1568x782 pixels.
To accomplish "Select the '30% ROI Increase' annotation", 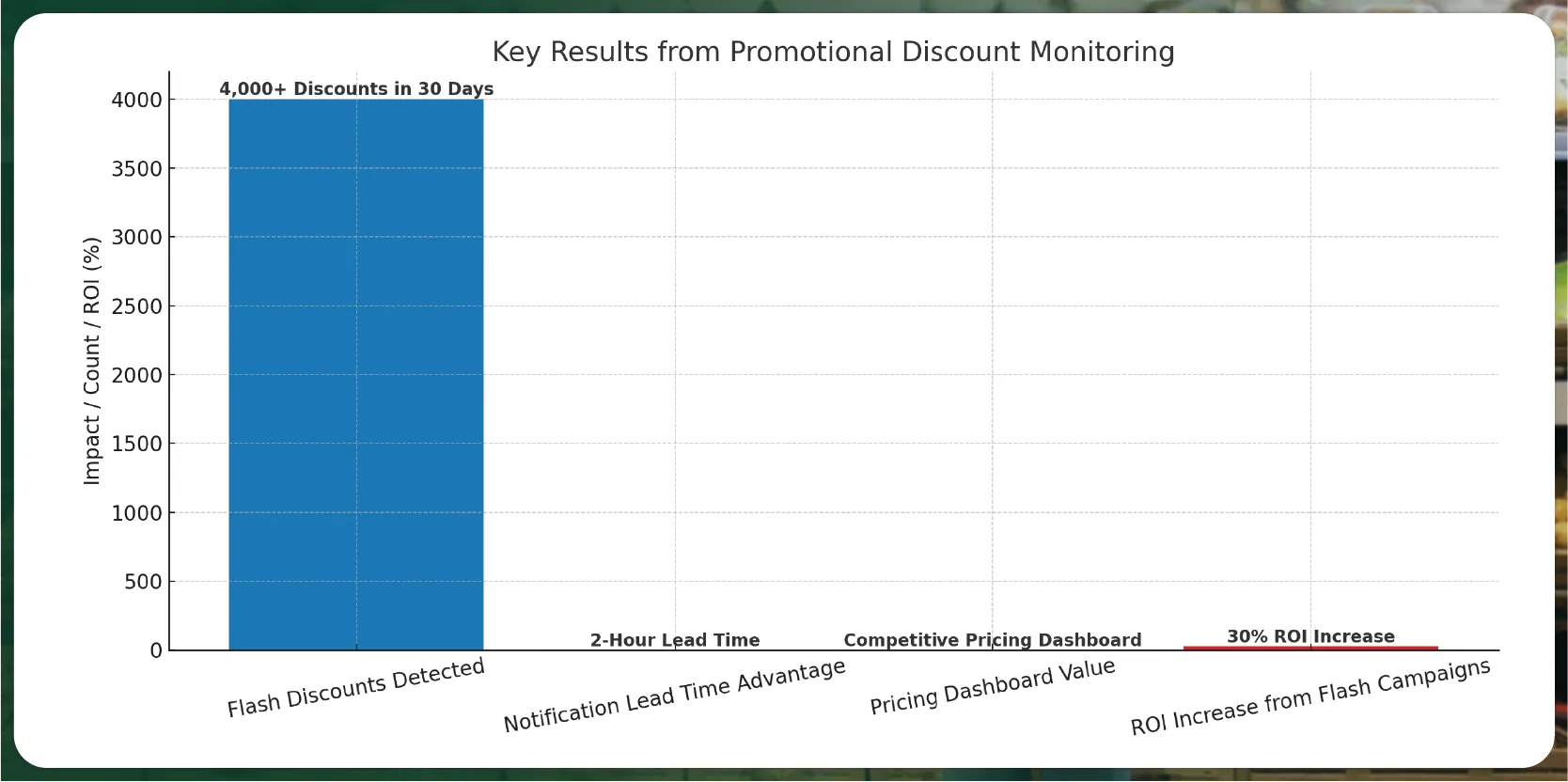I will [1310, 636].
